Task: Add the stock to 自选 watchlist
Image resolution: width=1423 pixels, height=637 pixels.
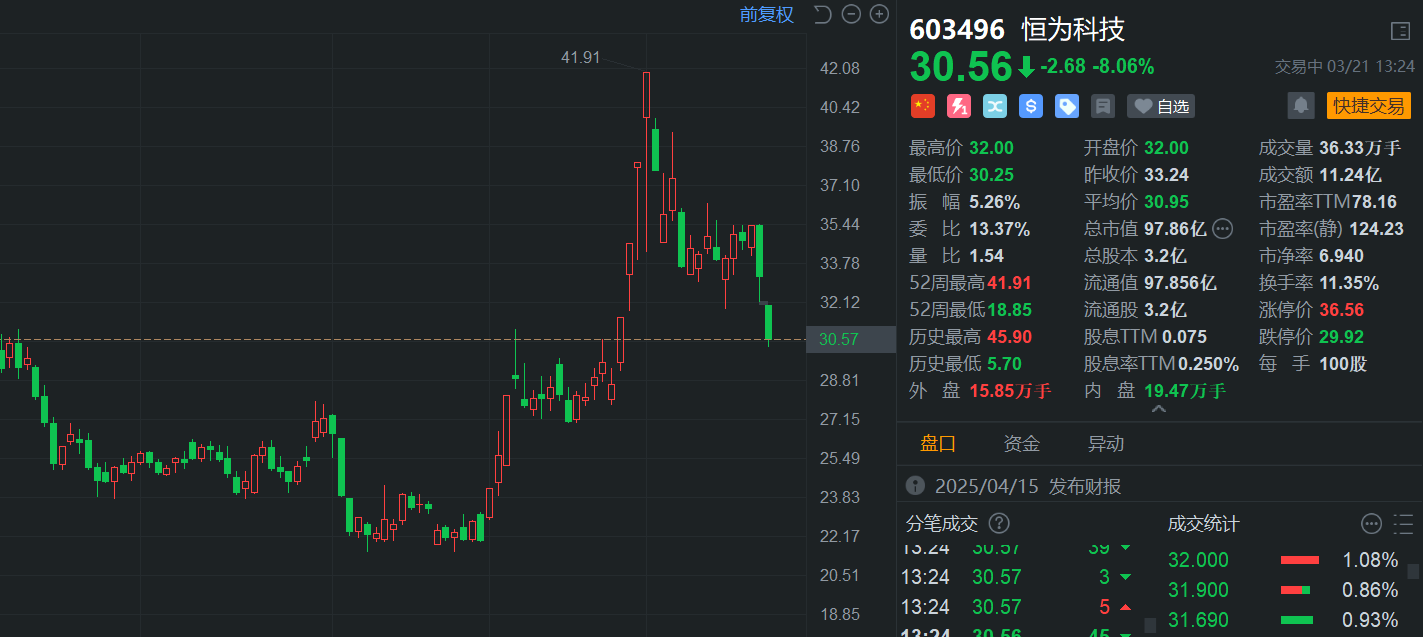Action: (x=1160, y=106)
